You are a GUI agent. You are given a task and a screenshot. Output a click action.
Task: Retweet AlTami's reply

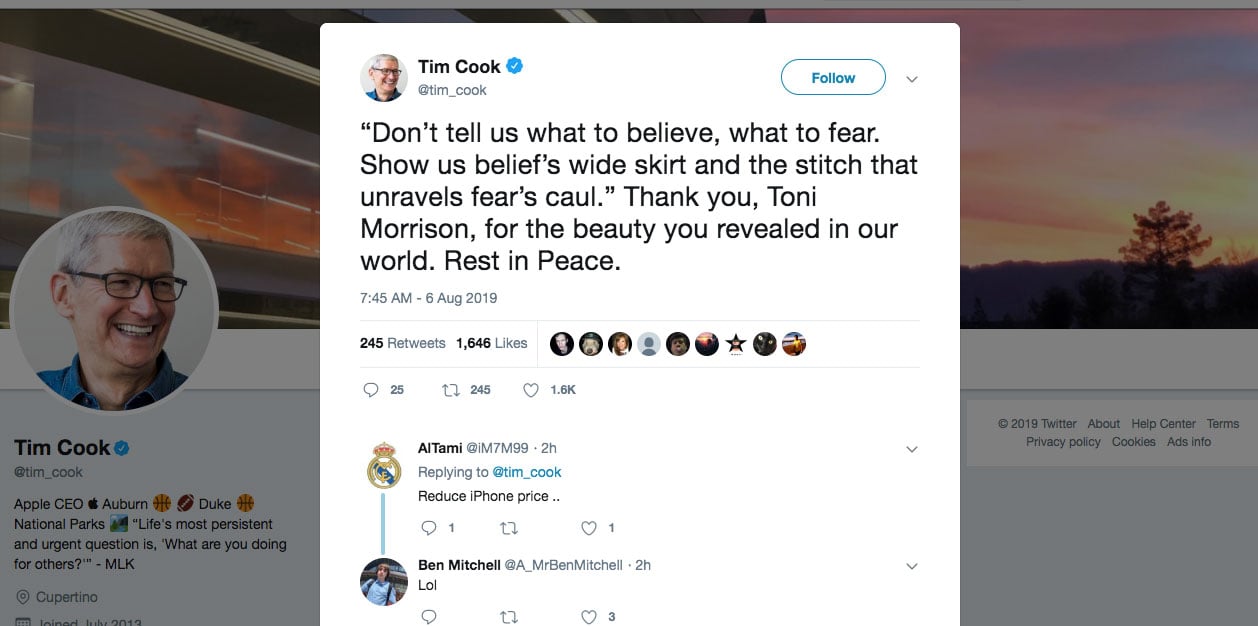509,528
